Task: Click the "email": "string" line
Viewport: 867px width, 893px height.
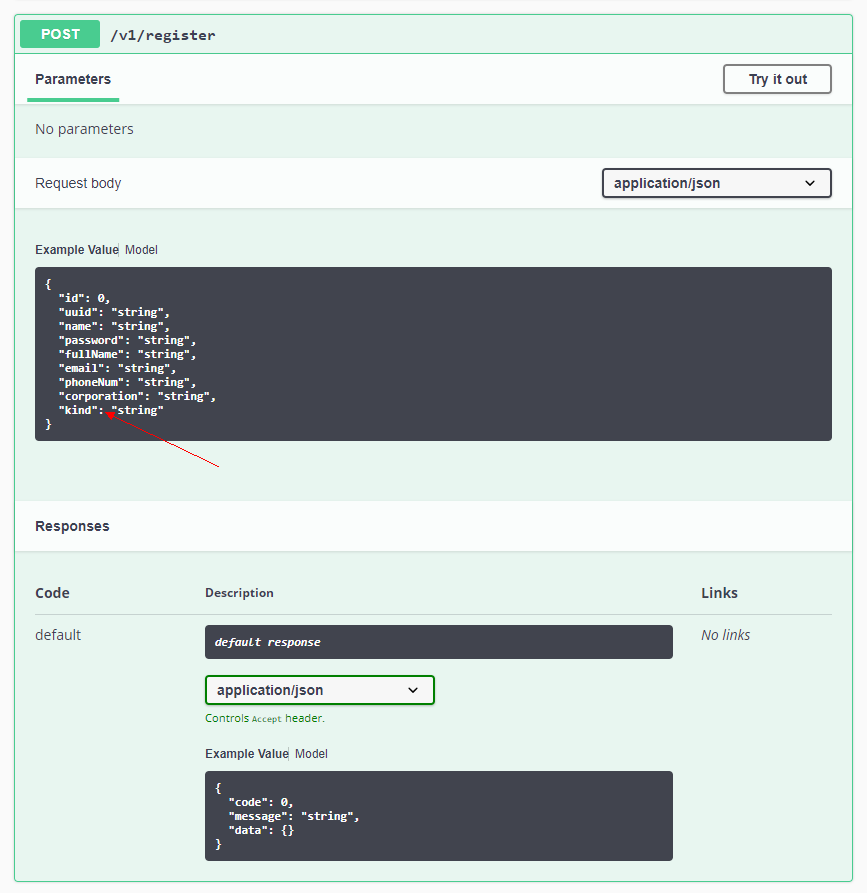Action: click(117, 368)
